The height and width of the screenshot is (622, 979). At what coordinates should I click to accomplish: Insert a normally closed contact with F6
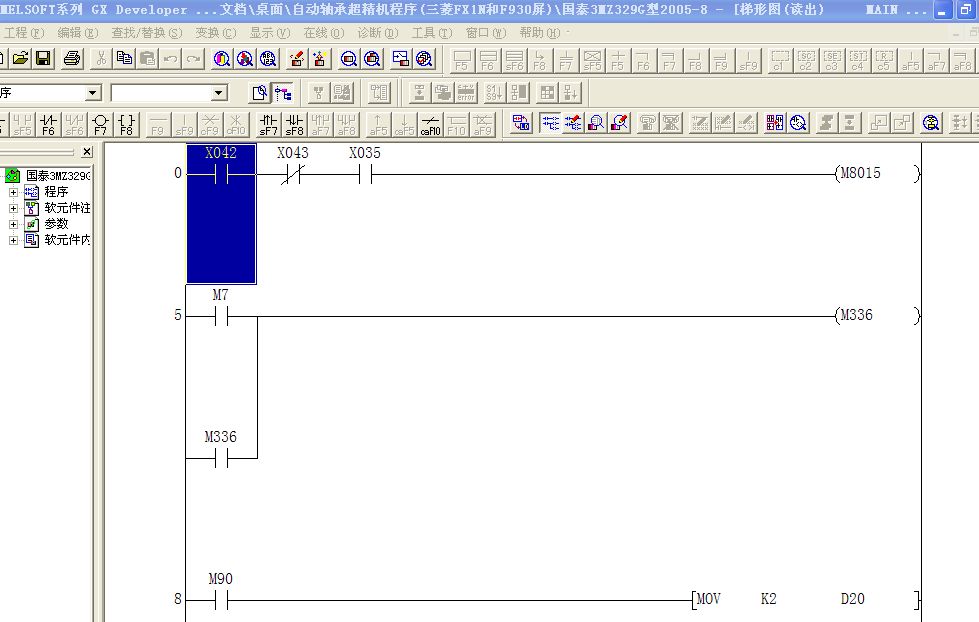click(48, 124)
